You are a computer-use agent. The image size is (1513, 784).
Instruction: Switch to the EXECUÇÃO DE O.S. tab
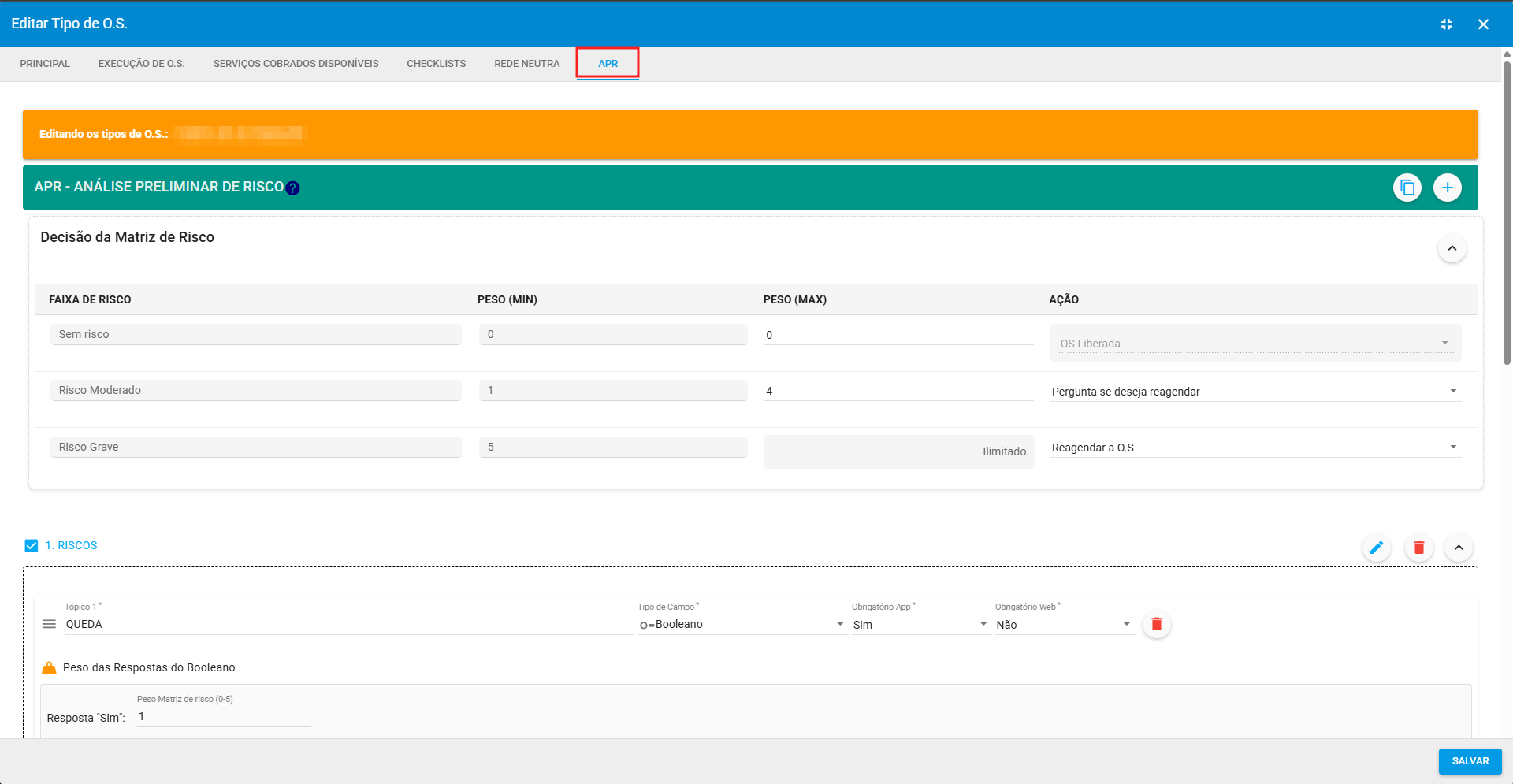pos(141,64)
